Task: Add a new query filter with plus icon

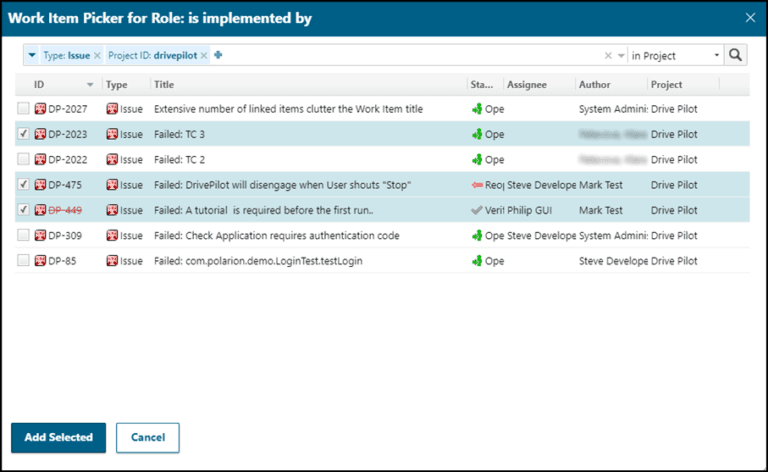Action: click(217, 55)
